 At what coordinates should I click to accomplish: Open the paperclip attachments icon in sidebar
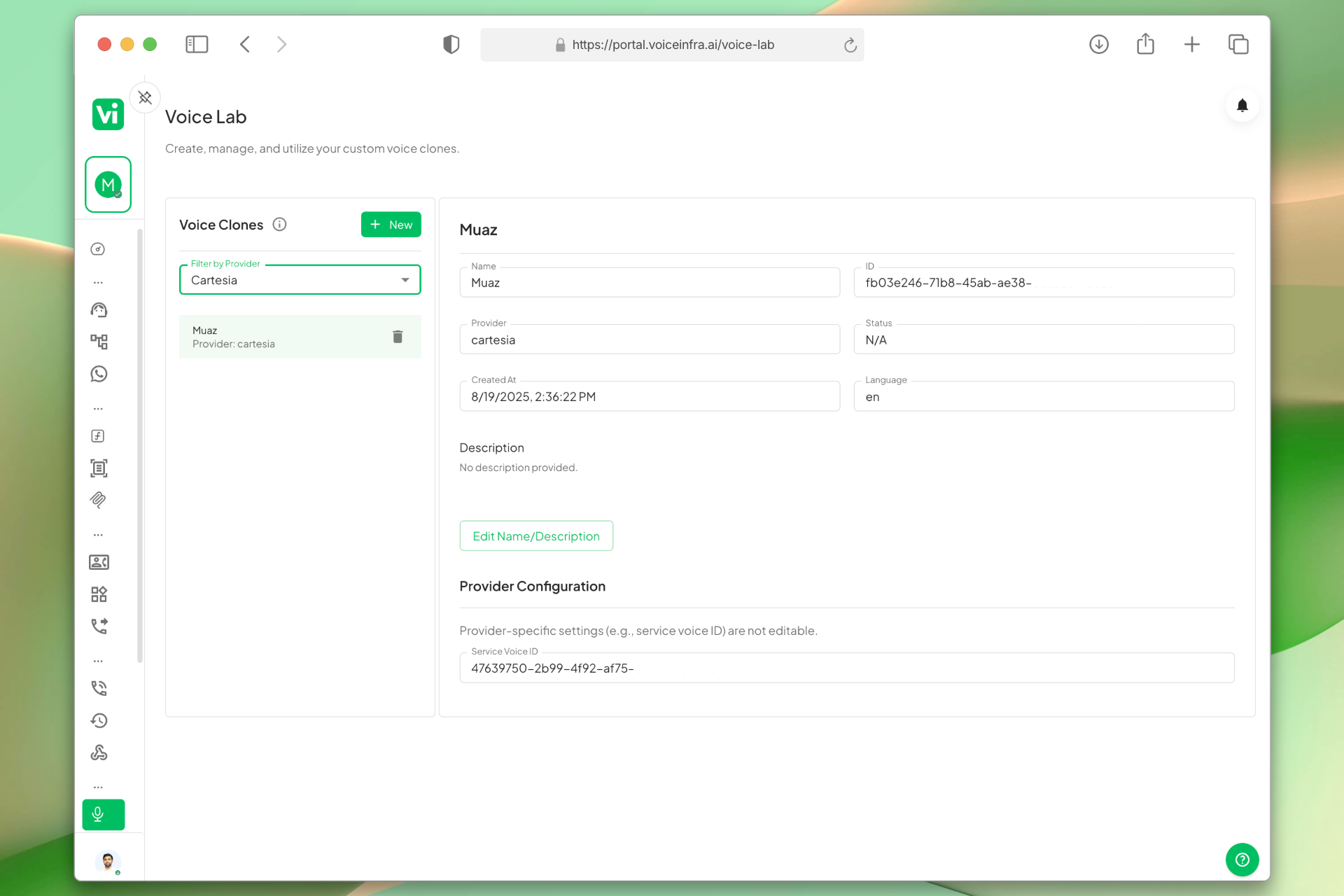coord(99,500)
